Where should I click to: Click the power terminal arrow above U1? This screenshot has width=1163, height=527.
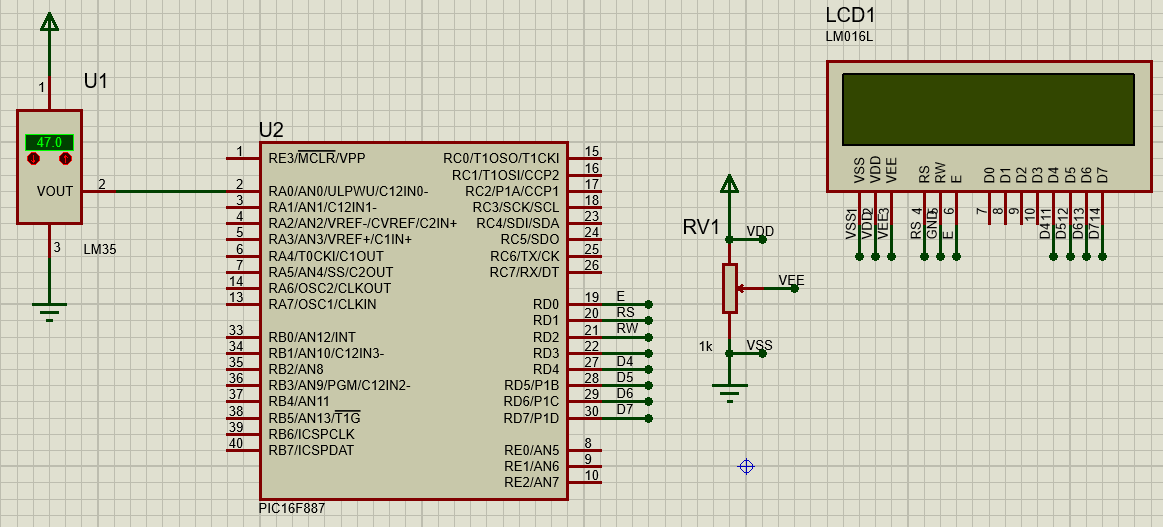(49, 22)
